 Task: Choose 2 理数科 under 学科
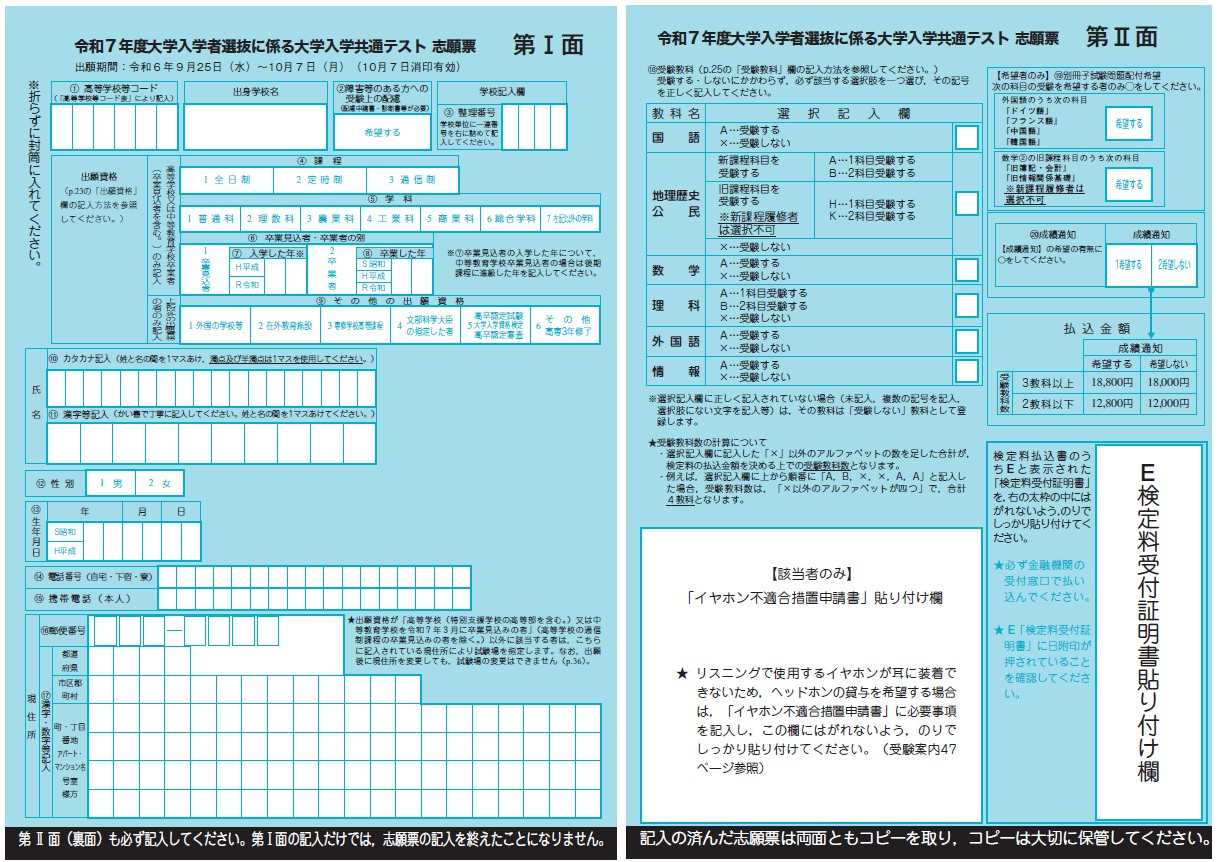[x=270, y=218]
